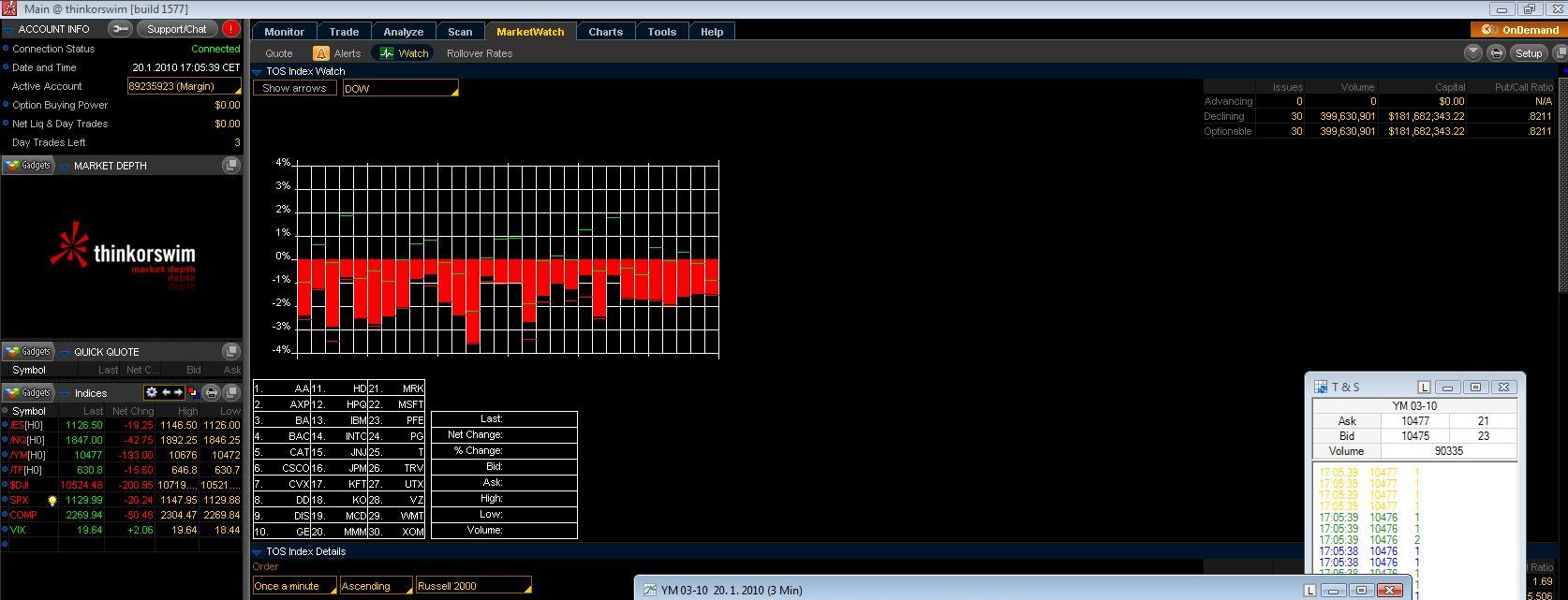The width and height of the screenshot is (1568, 600).
Task: Open the Active Account dropdown
Action: [x=185, y=86]
